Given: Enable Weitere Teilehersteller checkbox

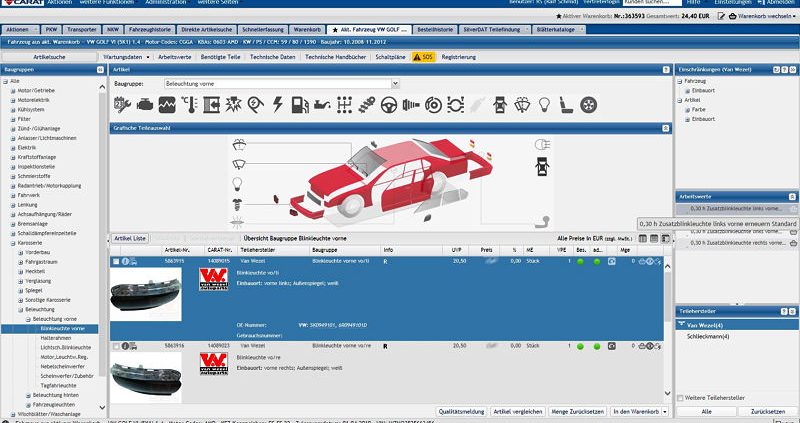Looking at the screenshot, I should click(x=680, y=397).
